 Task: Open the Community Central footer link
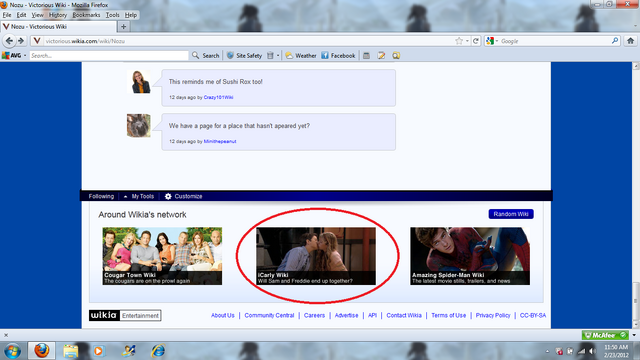click(x=269, y=316)
